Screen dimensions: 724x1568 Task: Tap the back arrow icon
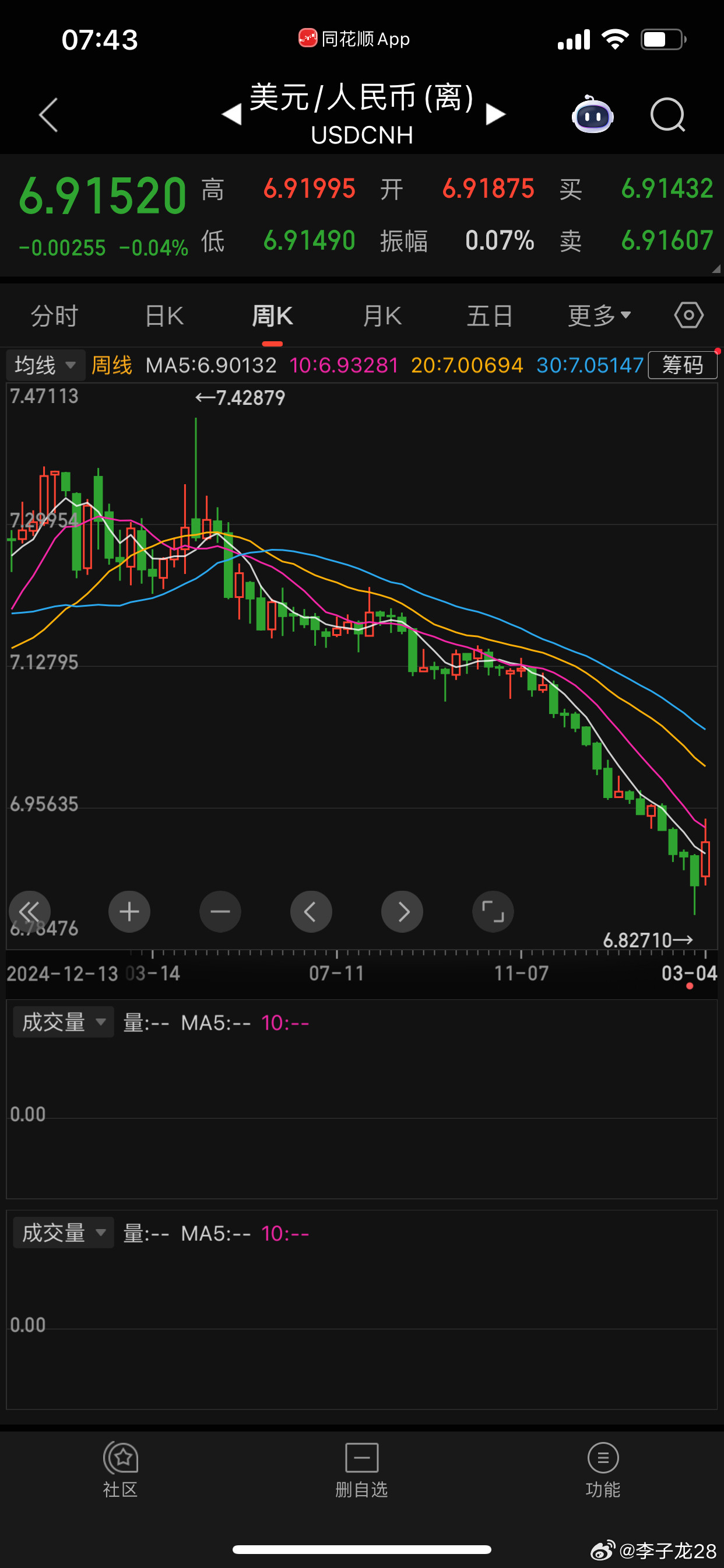48,114
